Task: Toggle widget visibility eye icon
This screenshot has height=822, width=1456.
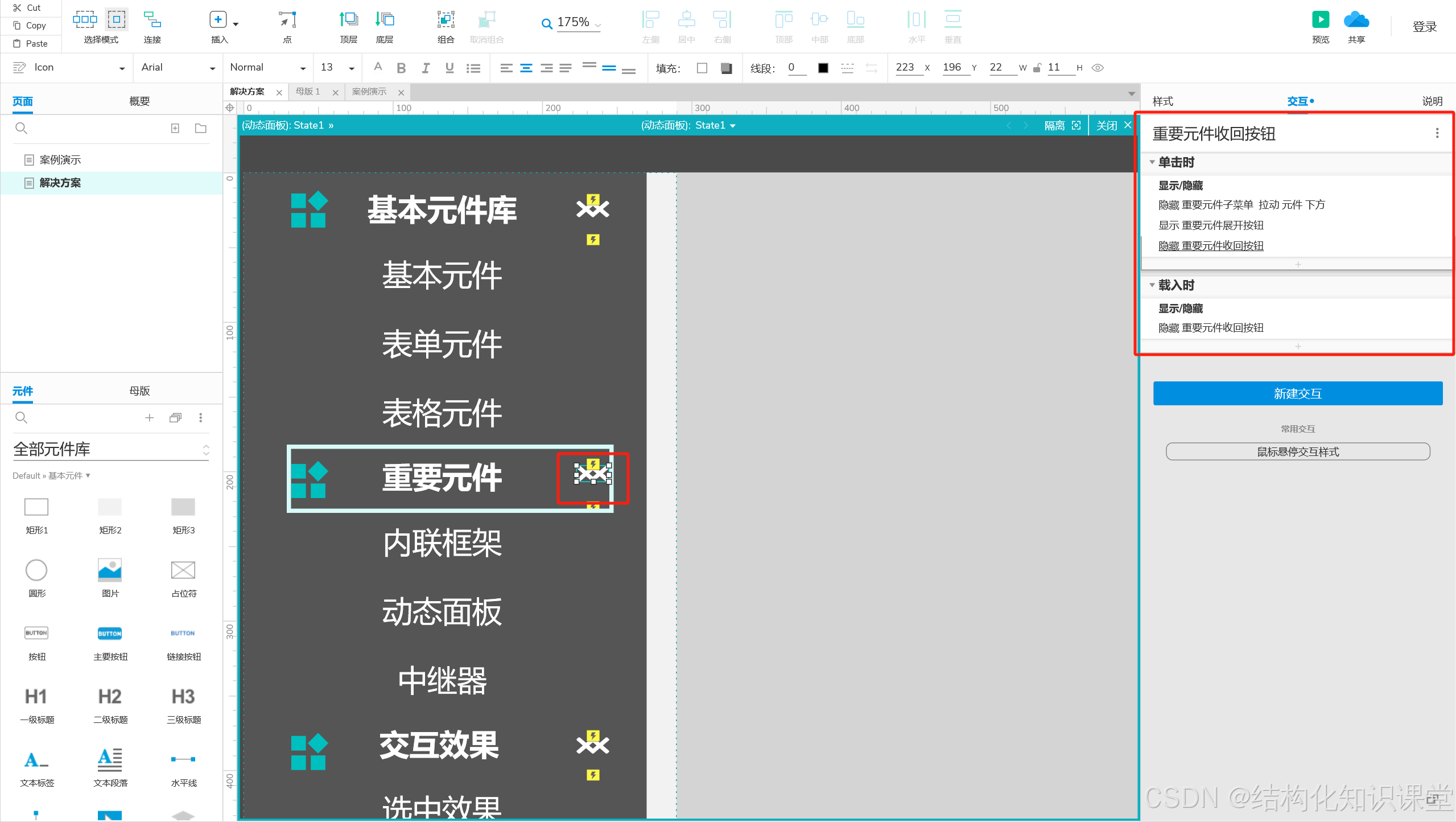Action: (1098, 68)
